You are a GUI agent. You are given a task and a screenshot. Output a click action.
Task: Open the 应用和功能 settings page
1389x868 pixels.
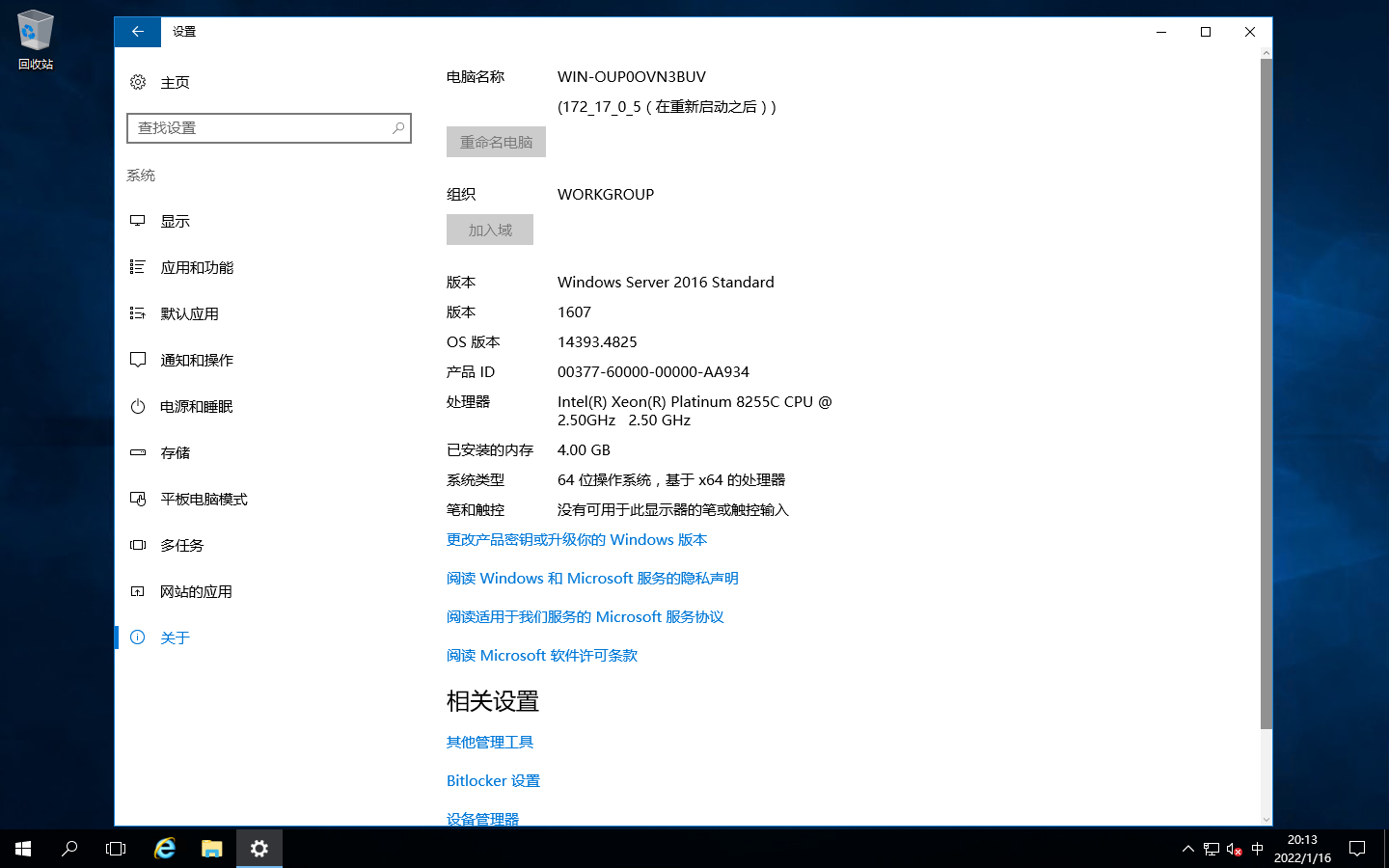197,267
